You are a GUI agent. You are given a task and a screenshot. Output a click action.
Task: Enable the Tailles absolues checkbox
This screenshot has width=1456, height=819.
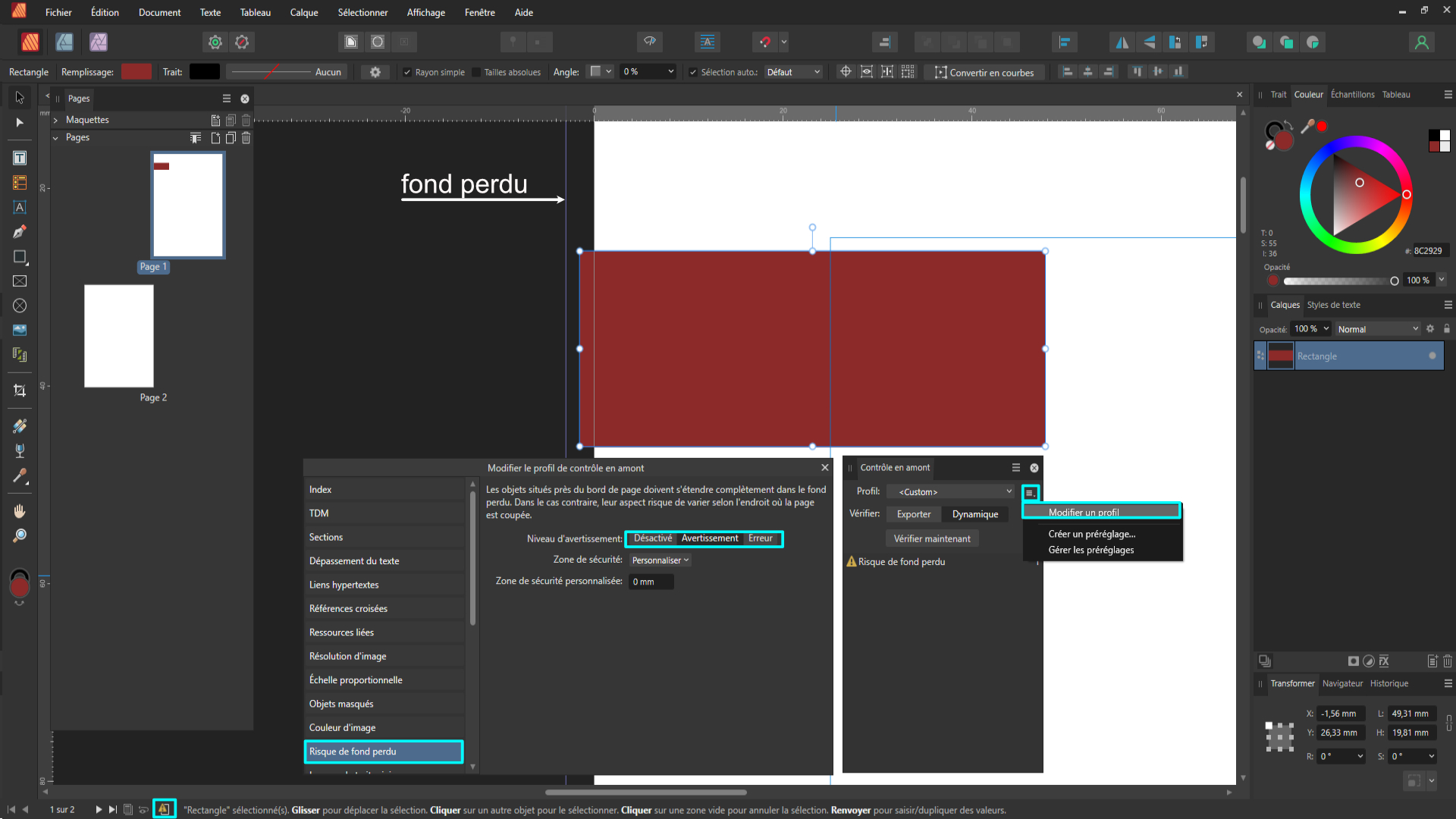pos(476,73)
